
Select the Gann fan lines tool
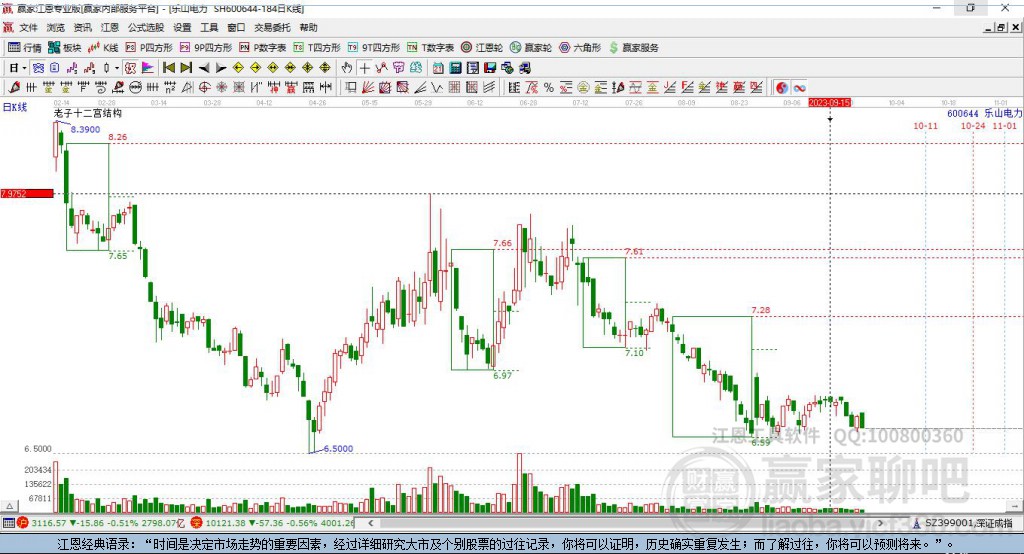[370, 88]
